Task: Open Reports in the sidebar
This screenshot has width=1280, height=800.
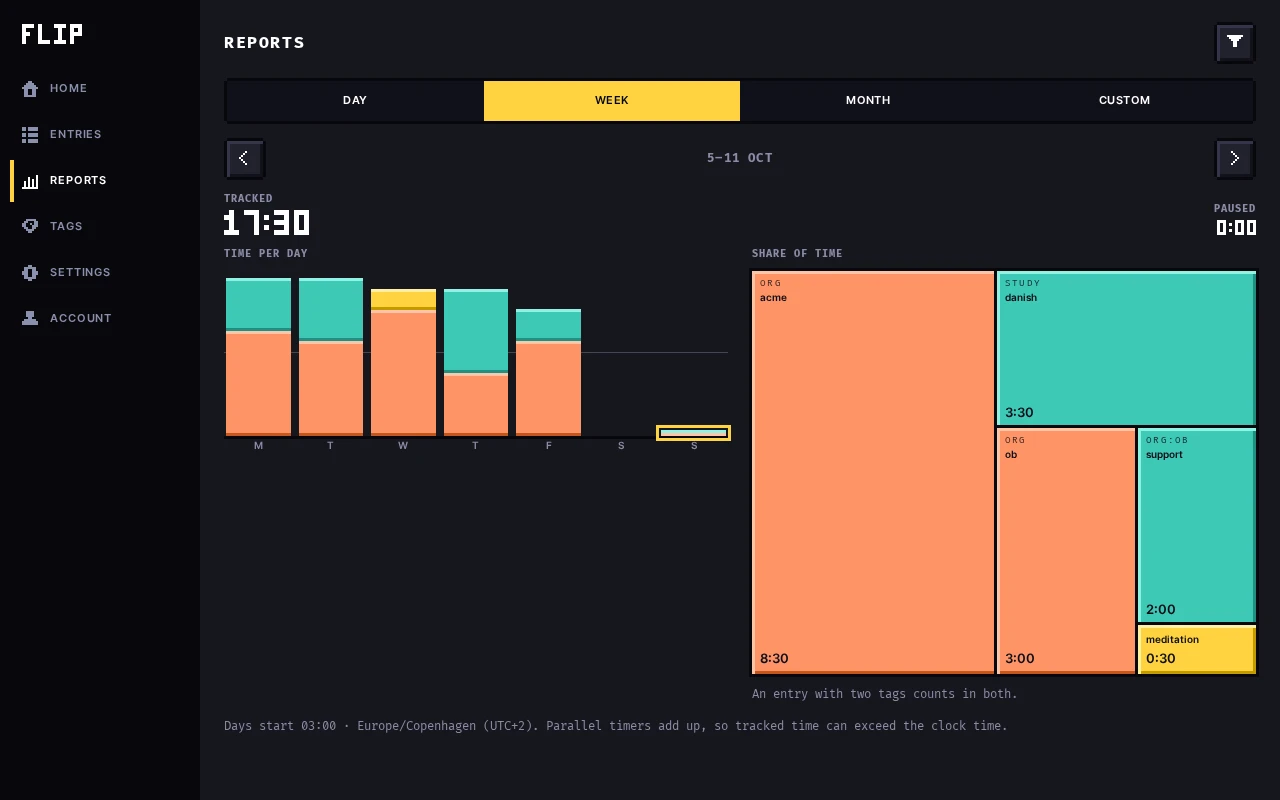Action: pos(100,180)
